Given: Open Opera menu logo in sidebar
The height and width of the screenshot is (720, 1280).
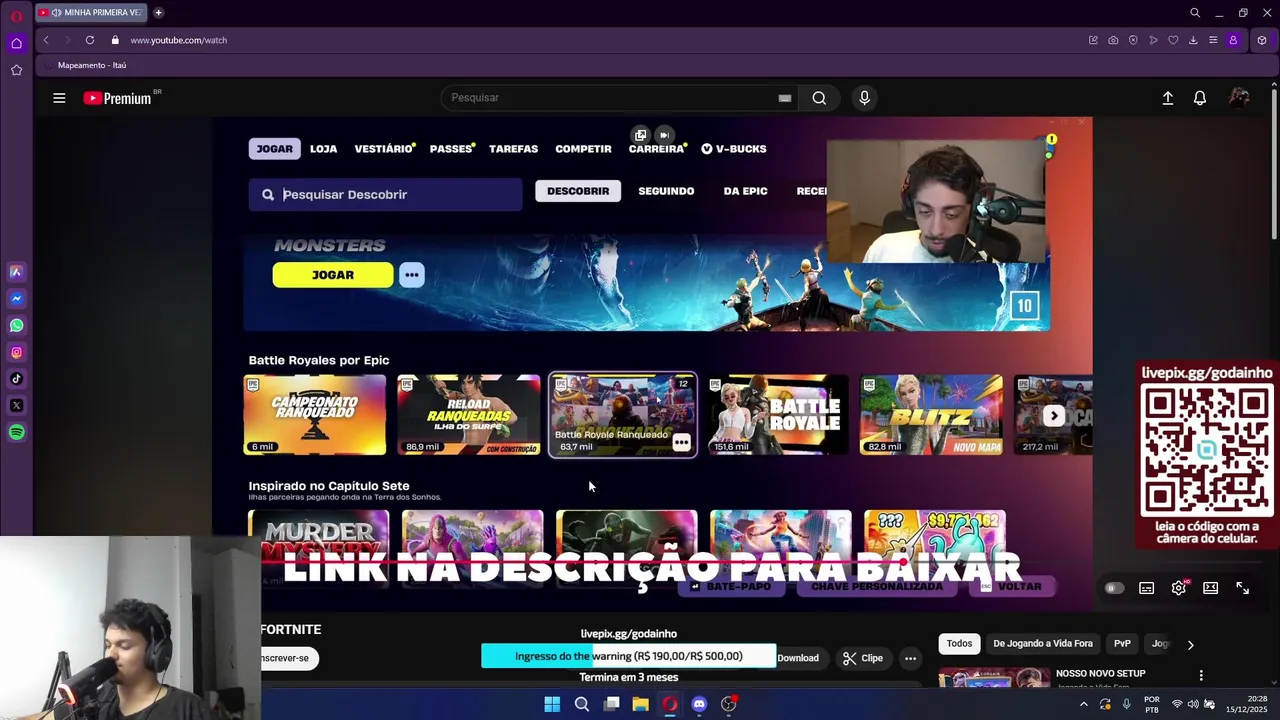Looking at the screenshot, I should (16, 17).
